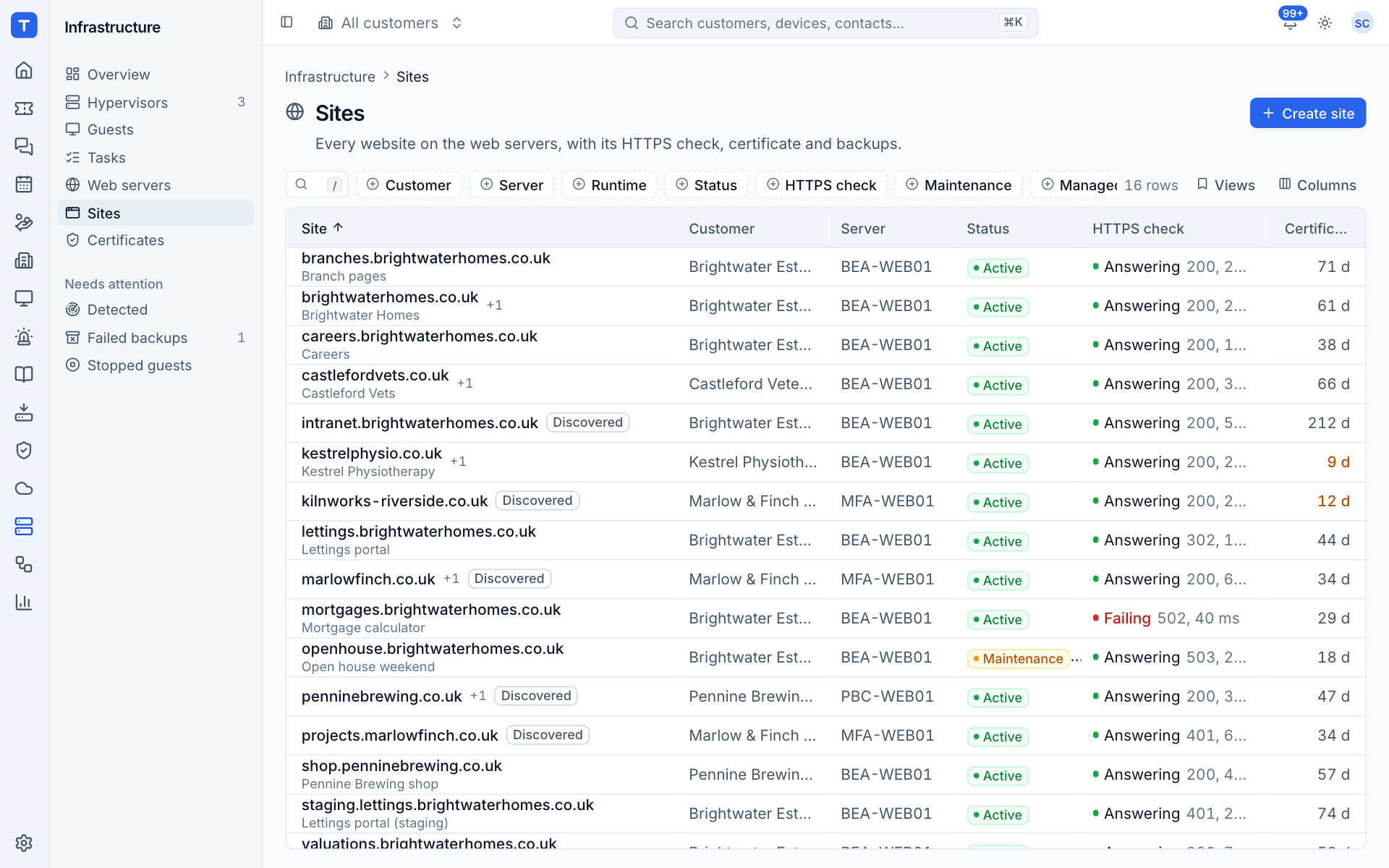Select the Sites sidebar item

click(x=156, y=213)
